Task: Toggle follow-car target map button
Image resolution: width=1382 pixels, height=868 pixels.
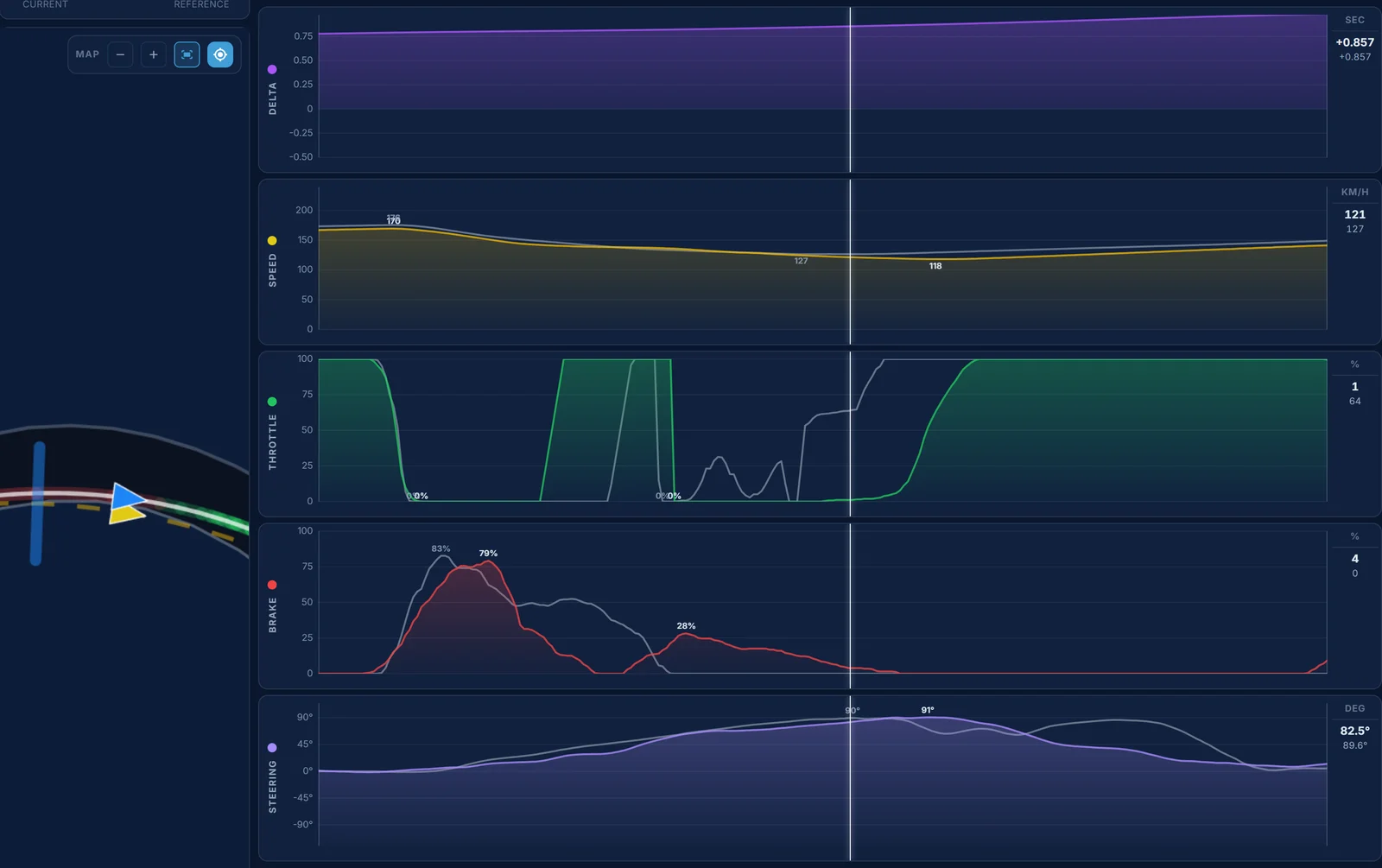Action: 220,54
